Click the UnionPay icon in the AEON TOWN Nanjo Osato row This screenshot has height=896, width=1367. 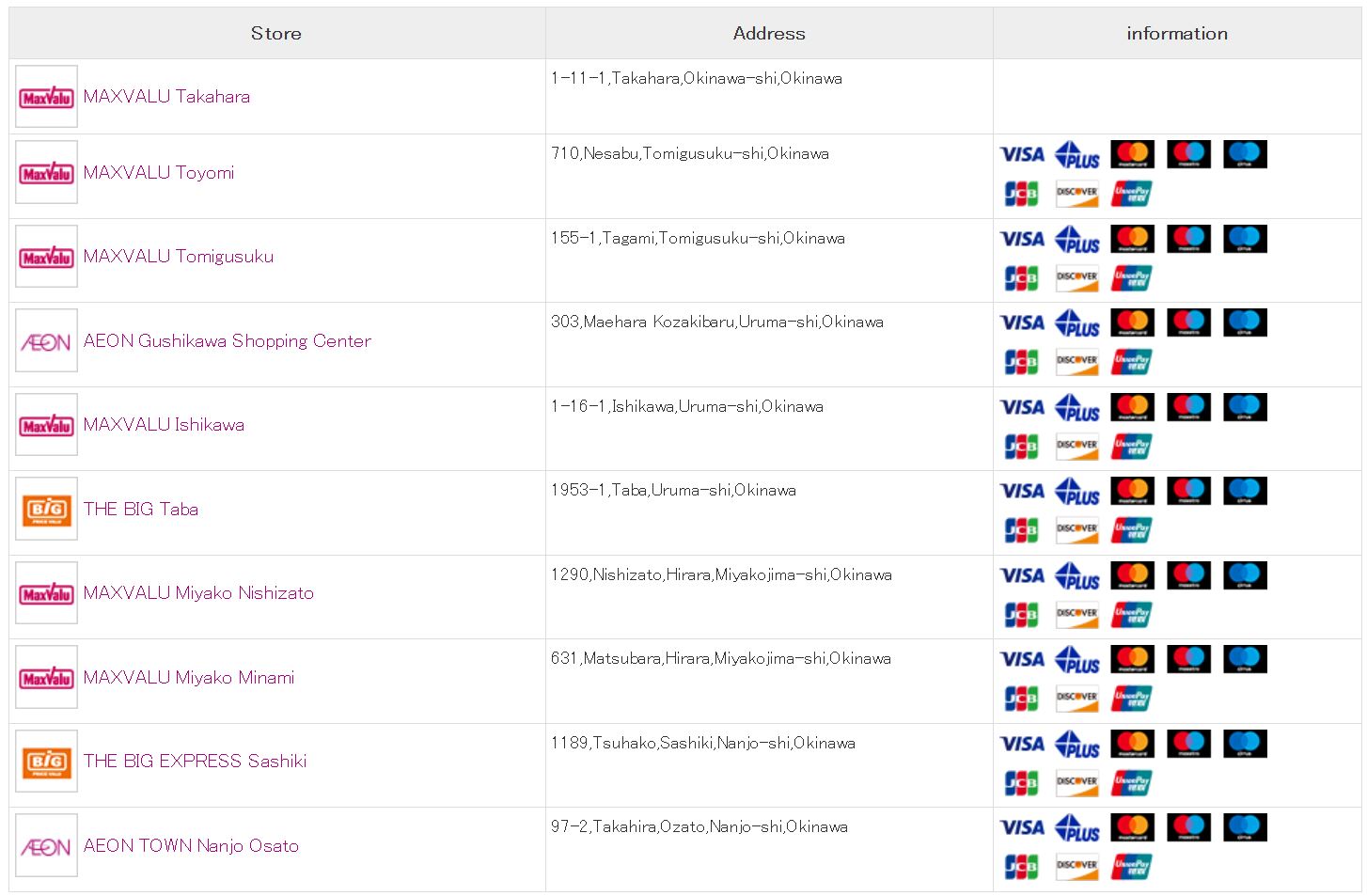[x=1132, y=867]
